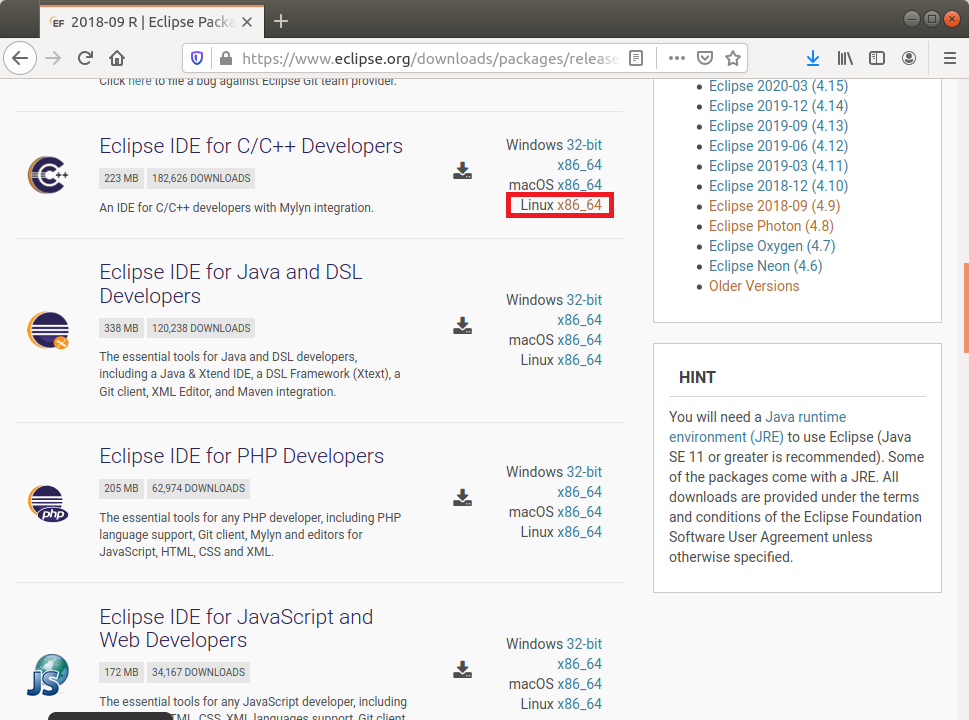Image resolution: width=969 pixels, height=720 pixels.
Task: Download PHP Linux x86_64 build
Action: pos(579,532)
